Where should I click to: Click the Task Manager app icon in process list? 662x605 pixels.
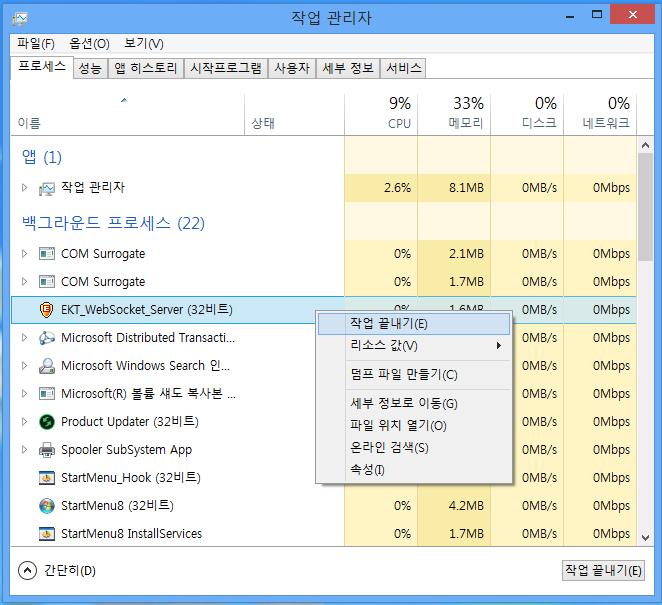point(47,188)
